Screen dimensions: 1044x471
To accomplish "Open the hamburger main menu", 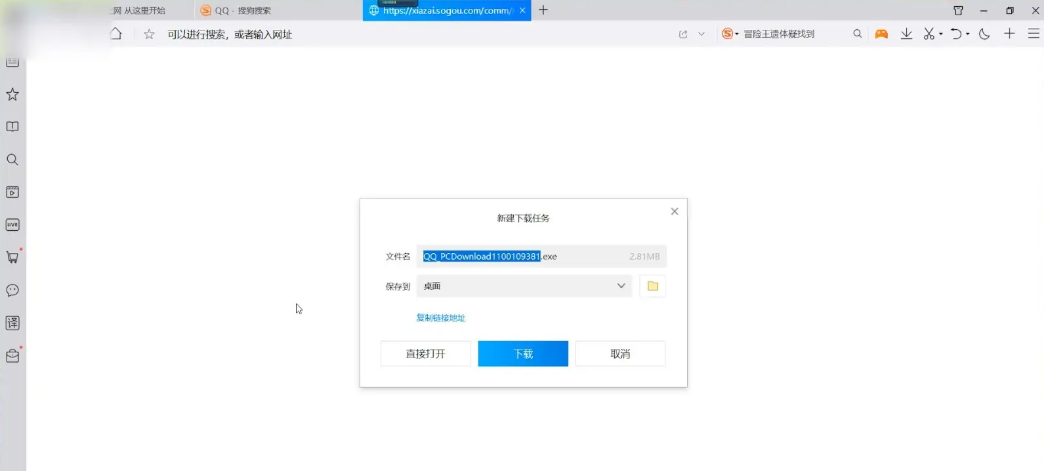I will (x=1033, y=34).
